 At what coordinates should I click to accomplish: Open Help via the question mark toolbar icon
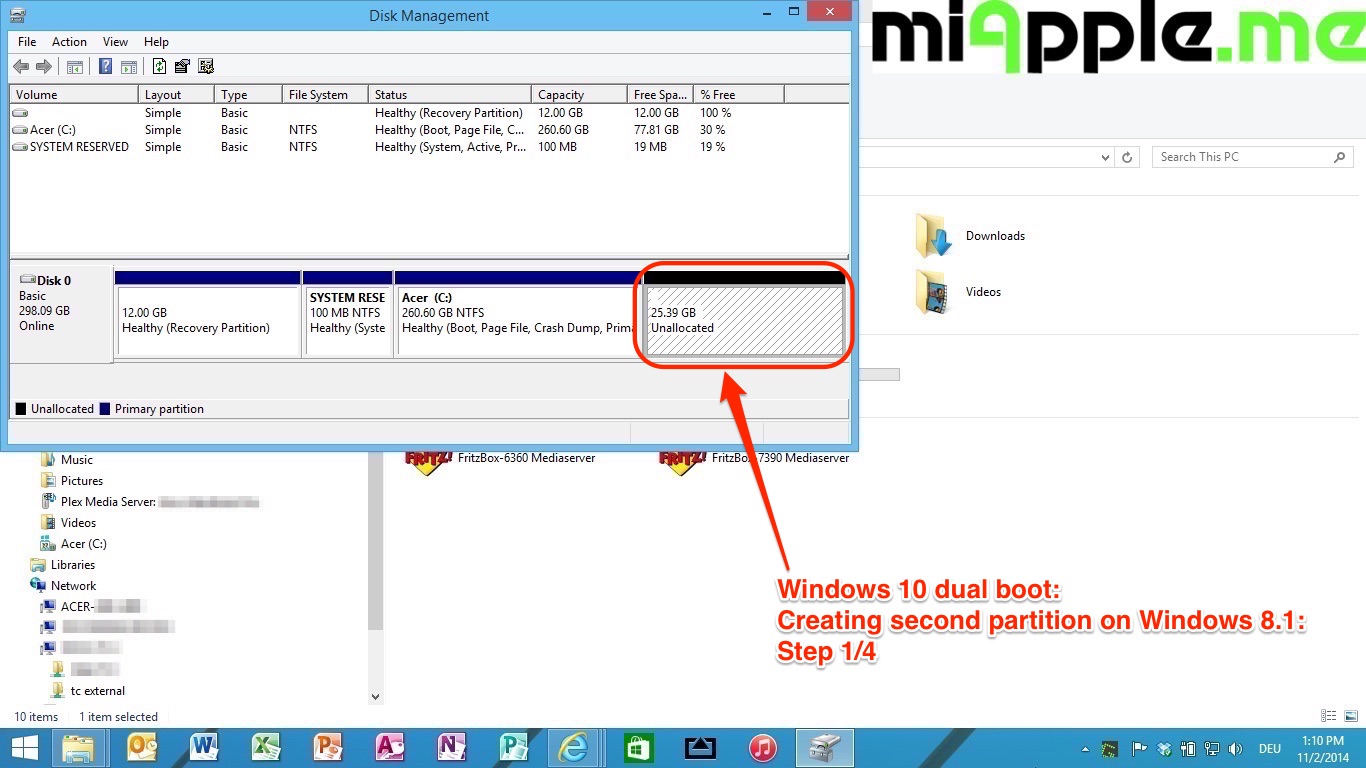[x=106, y=66]
